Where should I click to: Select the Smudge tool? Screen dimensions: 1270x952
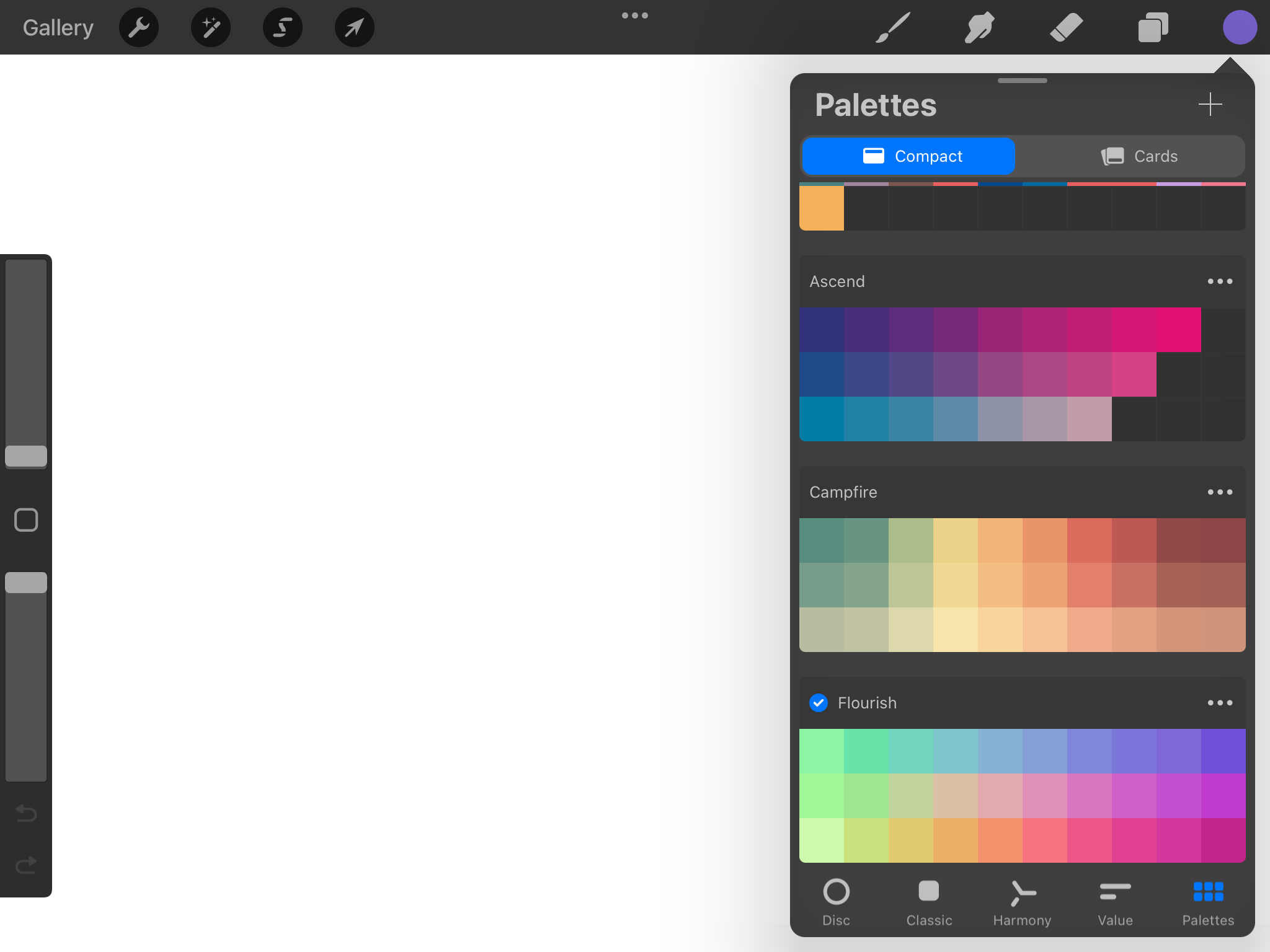[980, 27]
